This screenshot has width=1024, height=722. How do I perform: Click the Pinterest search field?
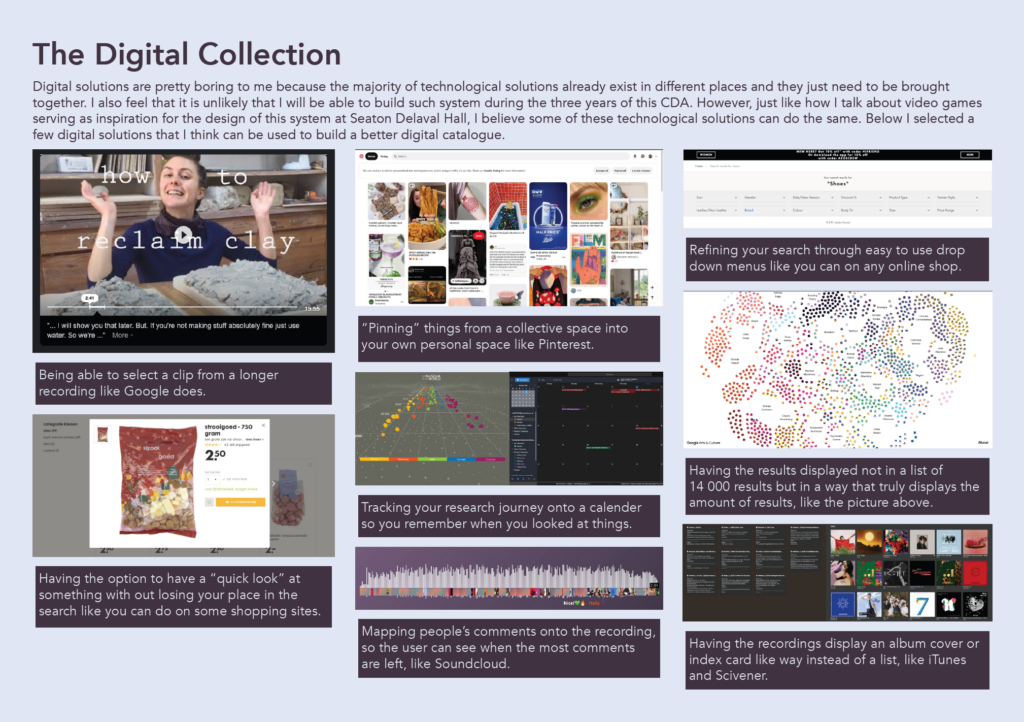[511, 157]
